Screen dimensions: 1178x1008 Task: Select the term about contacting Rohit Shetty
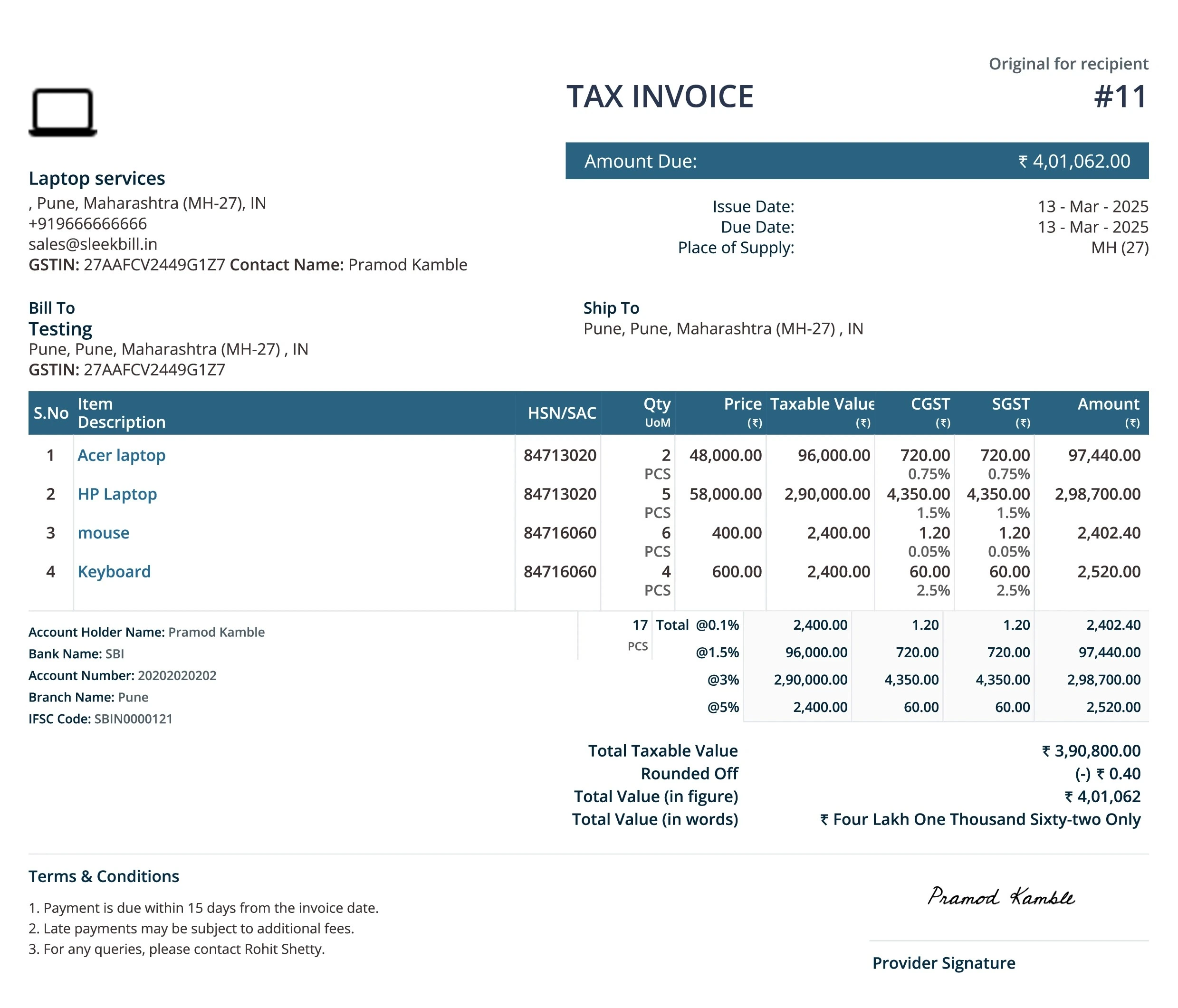coord(176,949)
